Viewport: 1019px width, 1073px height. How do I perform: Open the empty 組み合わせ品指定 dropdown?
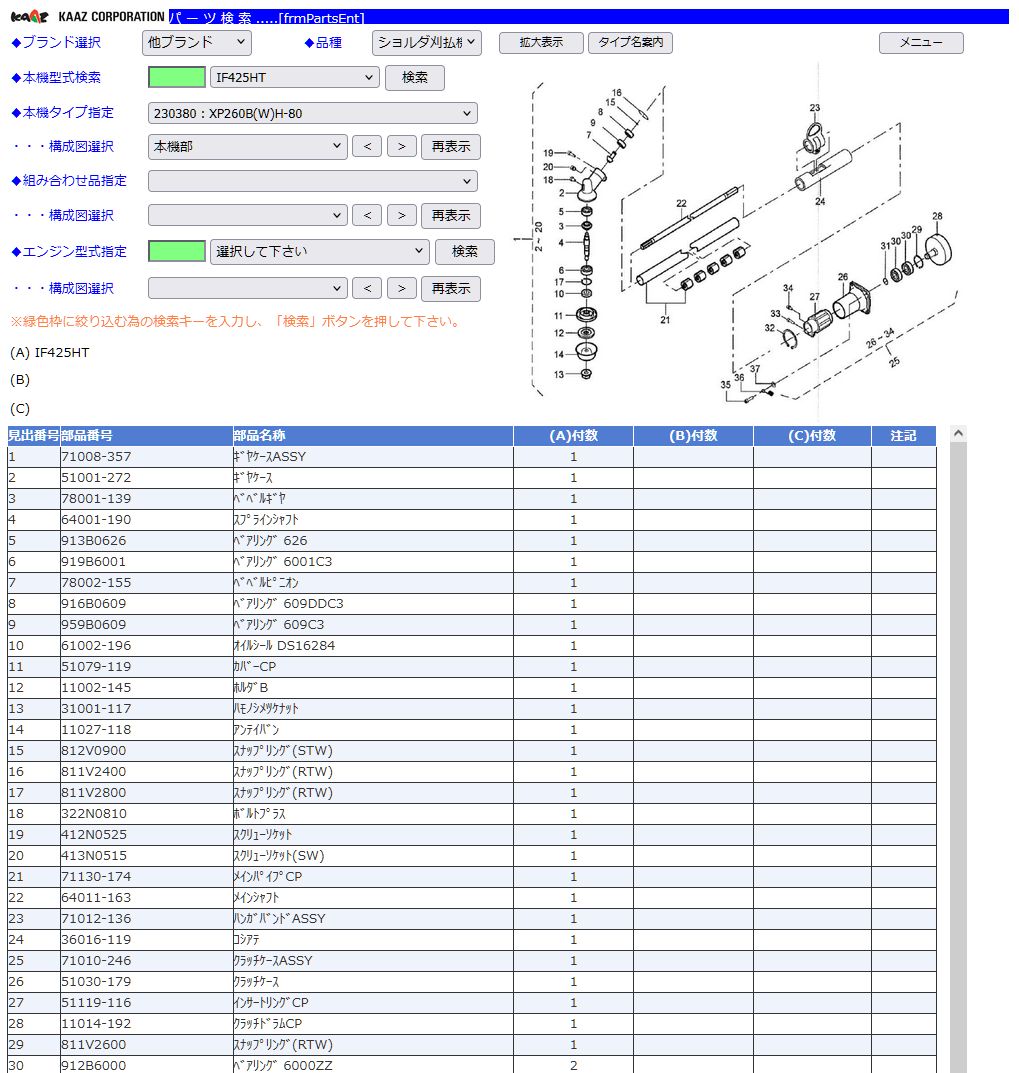click(x=312, y=181)
